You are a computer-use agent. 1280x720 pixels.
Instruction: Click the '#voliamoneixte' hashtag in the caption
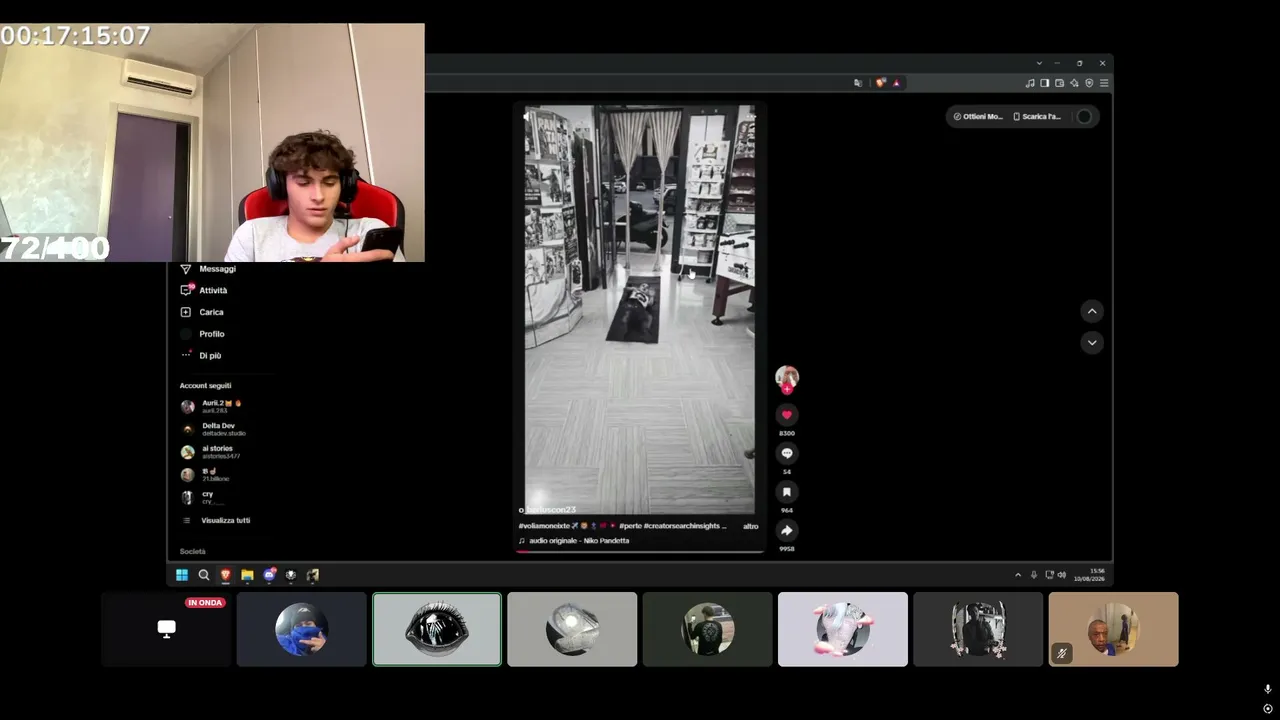click(544, 526)
